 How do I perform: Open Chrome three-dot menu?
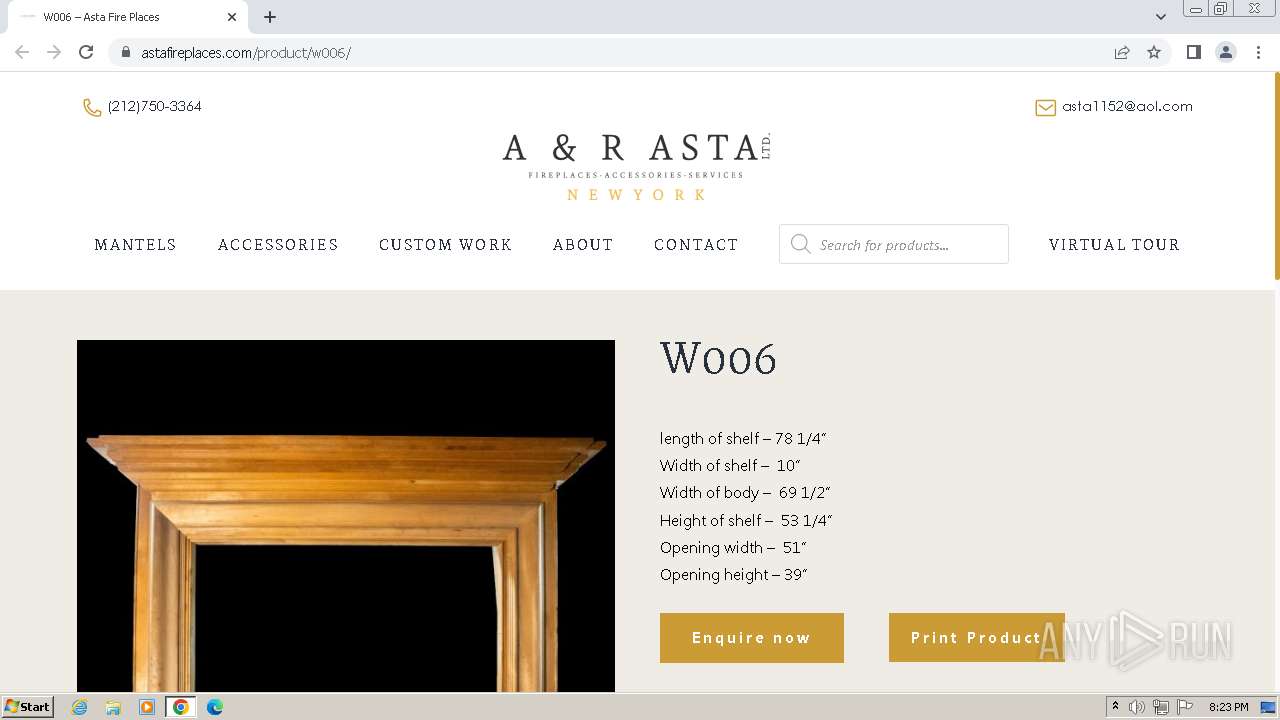click(1258, 52)
